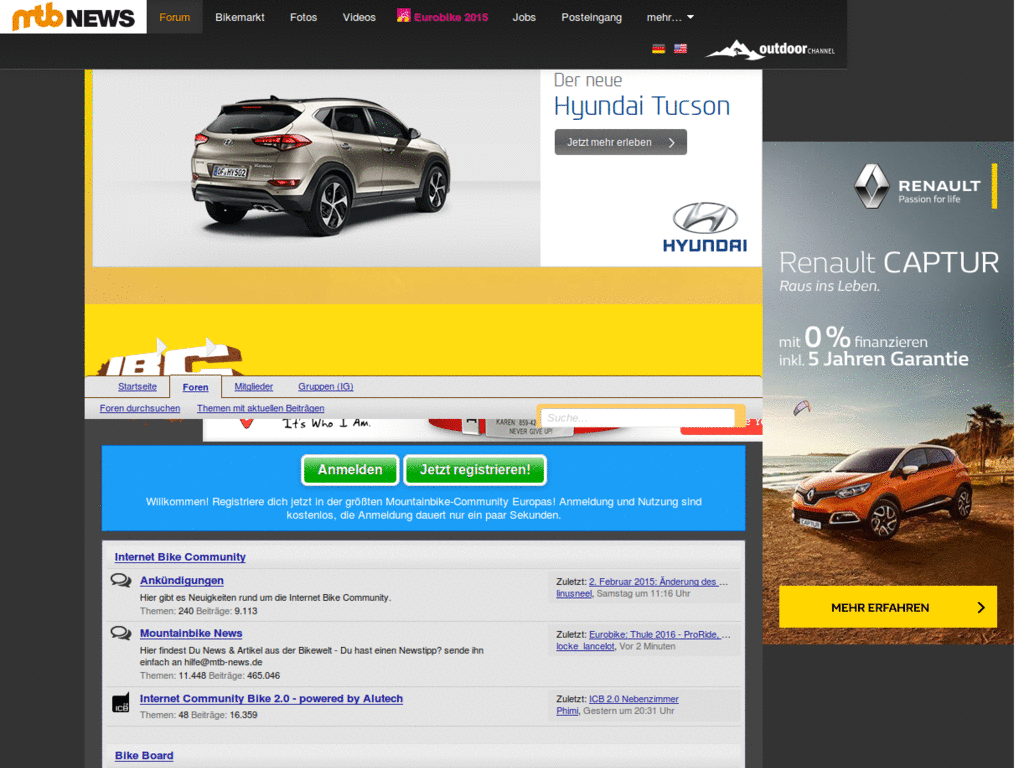Open the Bike Board category link
The image size is (1024, 768).
point(144,756)
